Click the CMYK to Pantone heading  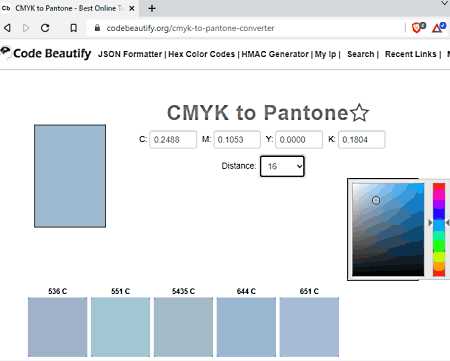[258, 113]
